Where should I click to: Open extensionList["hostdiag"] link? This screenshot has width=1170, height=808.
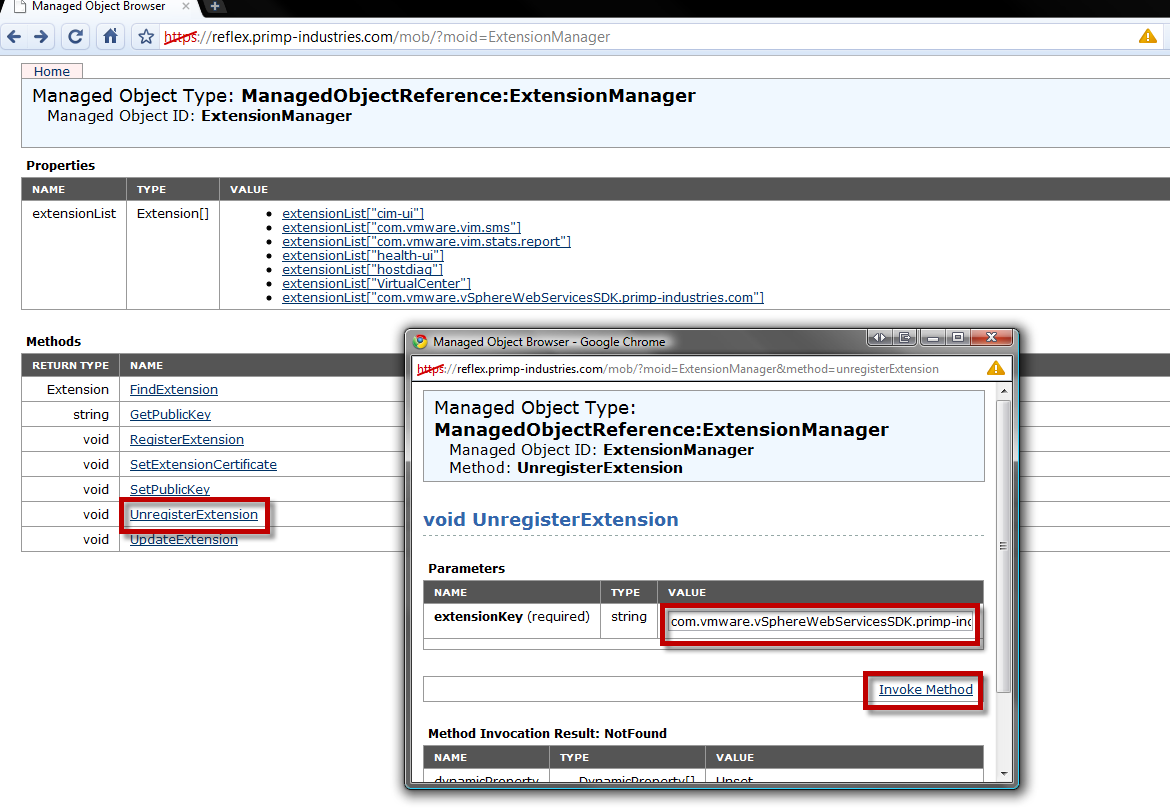[362, 270]
